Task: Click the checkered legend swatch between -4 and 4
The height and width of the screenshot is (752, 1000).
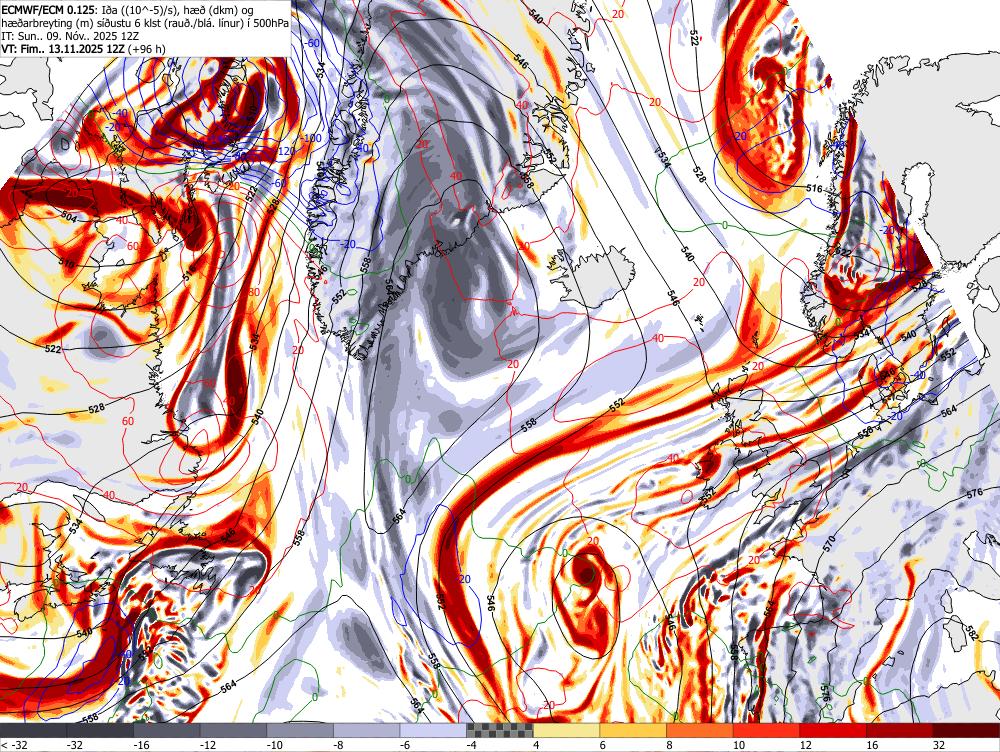Action: 500,730
